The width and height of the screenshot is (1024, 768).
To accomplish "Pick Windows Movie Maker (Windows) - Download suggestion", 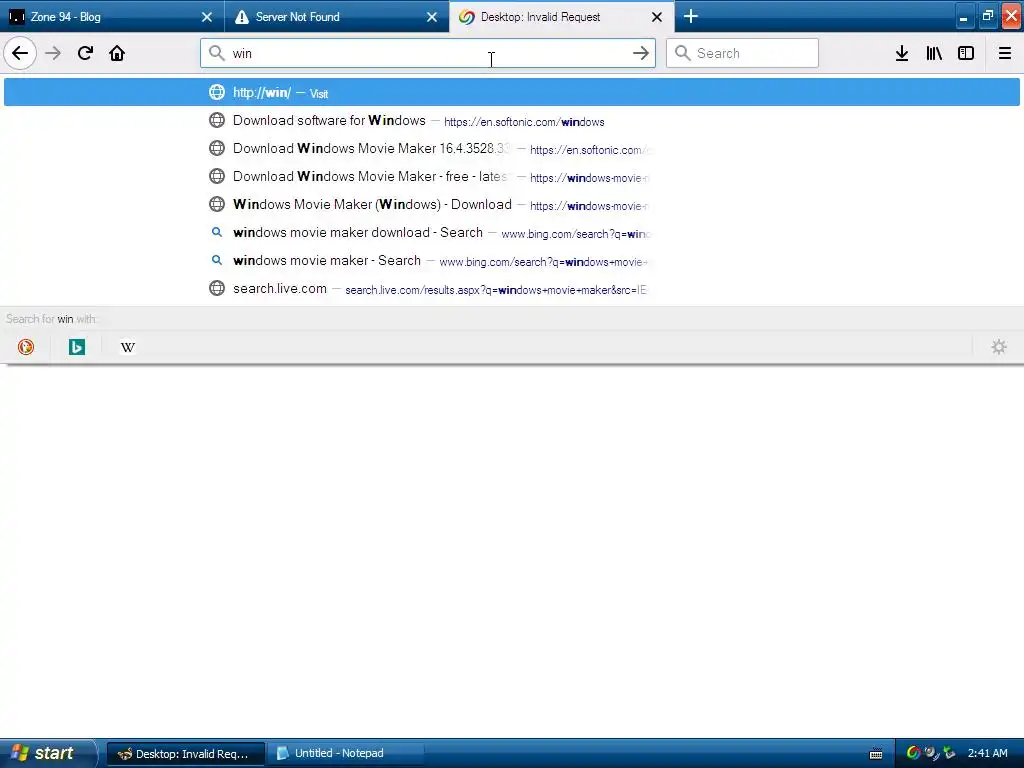I will (512, 205).
